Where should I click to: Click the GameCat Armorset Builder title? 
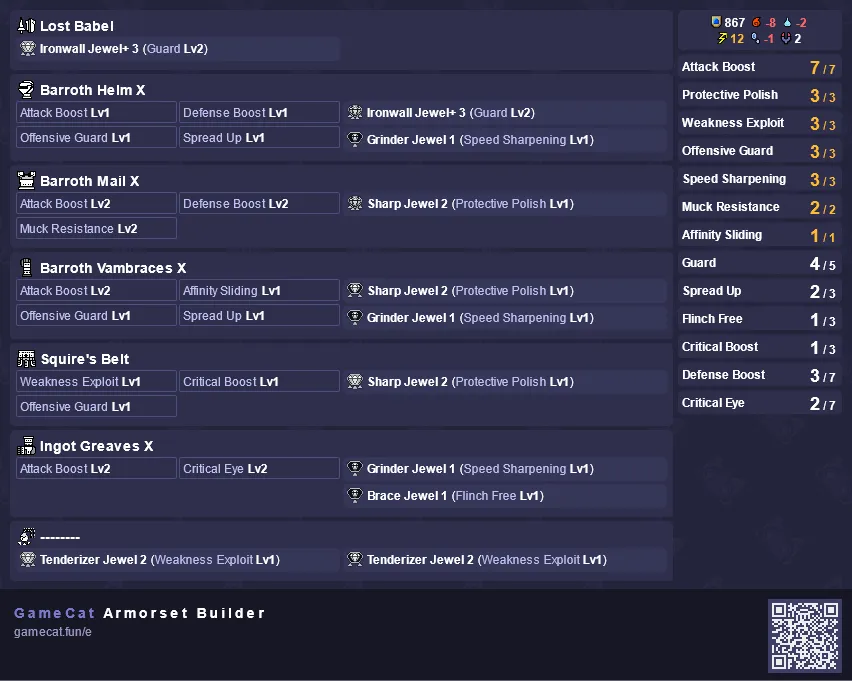click(x=140, y=613)
